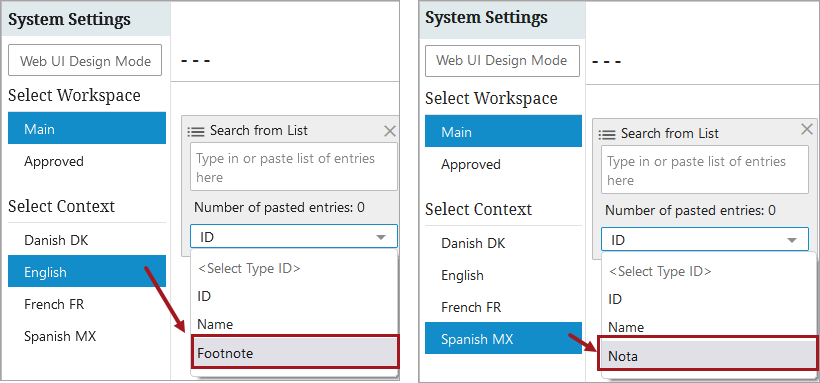Click the left Web UI Design Mode button

pos(85,61)
